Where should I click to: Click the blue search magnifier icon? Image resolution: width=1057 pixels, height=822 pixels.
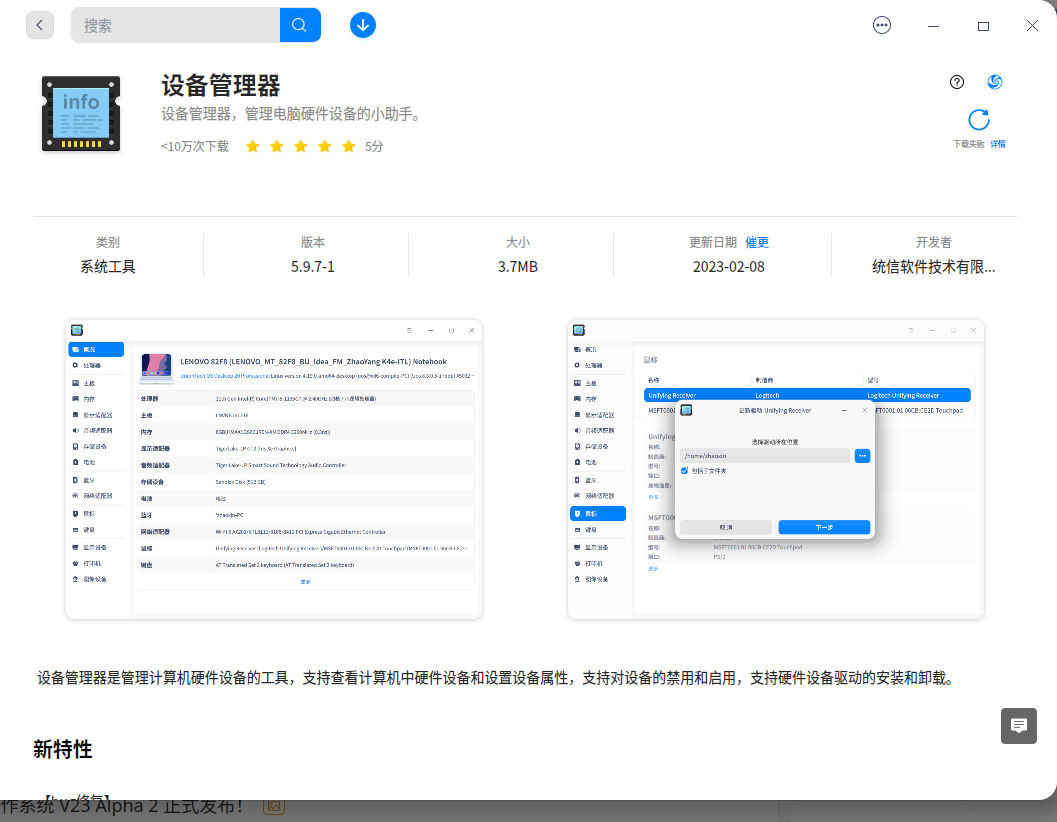pyautogui.click(x=299, y=24)
